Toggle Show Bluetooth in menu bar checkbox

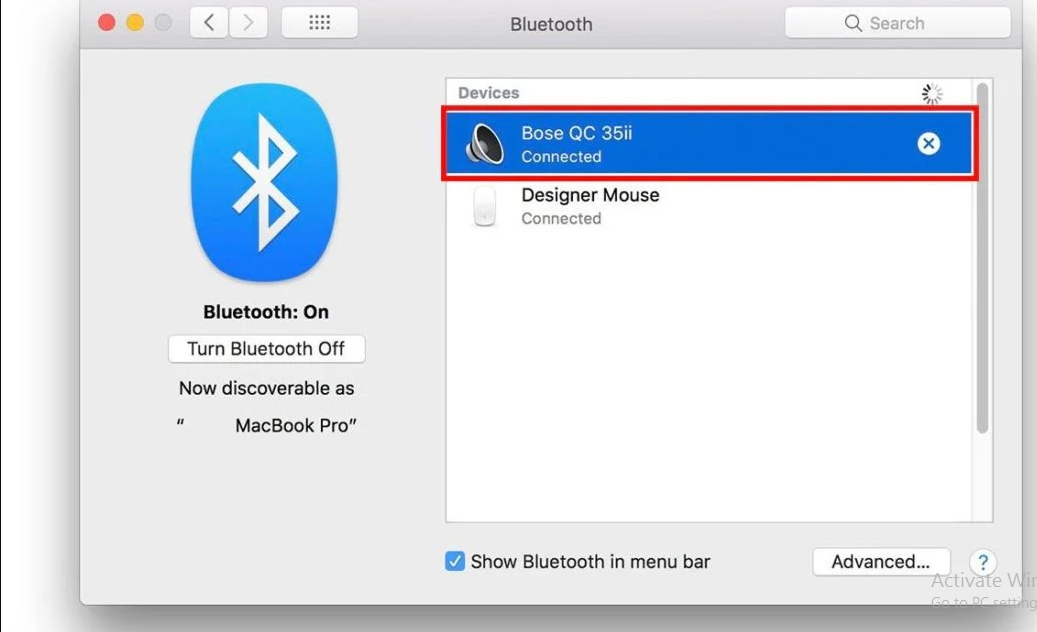455,561
